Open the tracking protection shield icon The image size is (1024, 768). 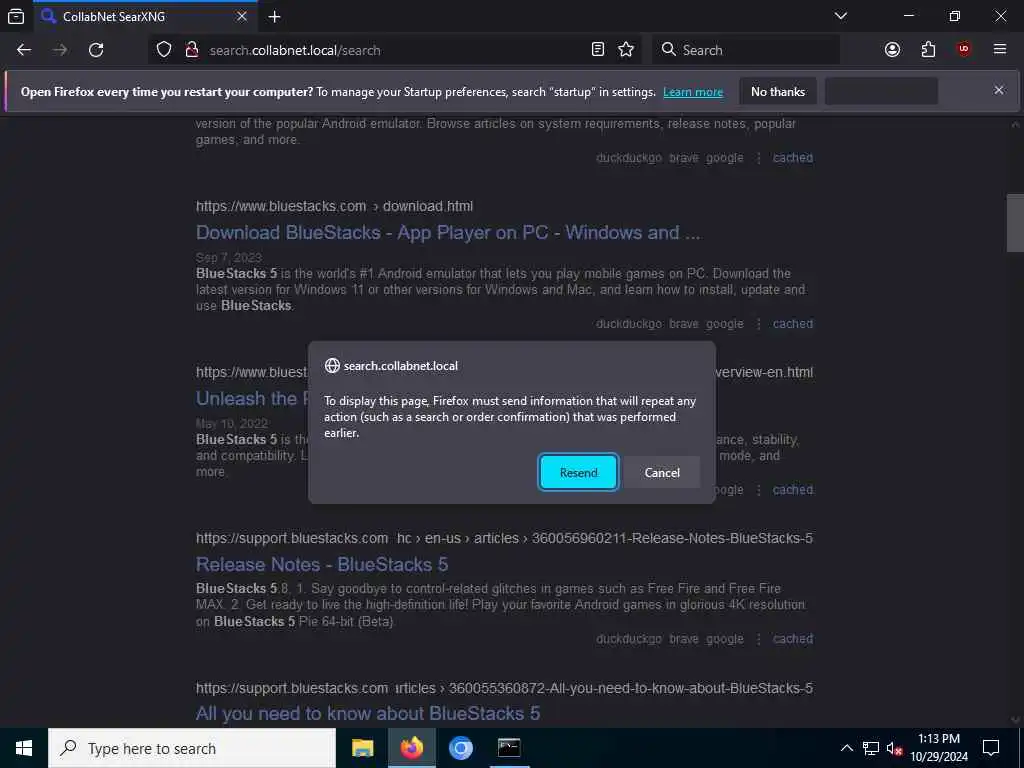click(x=164, y=50)
